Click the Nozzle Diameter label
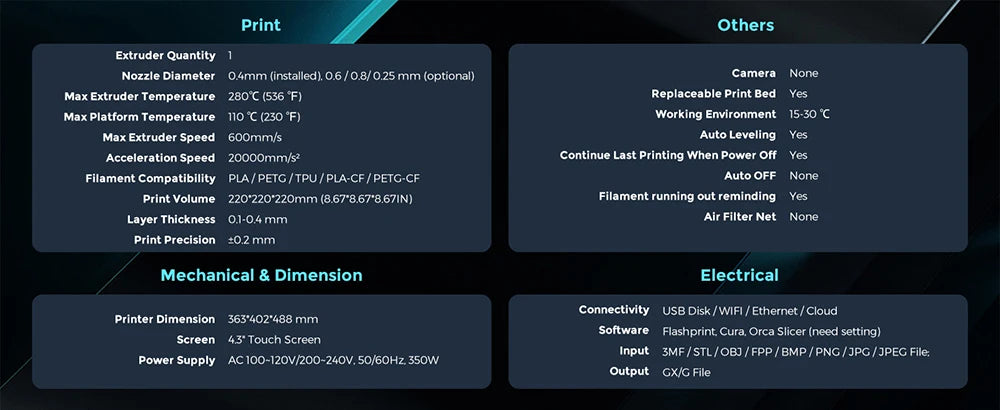The width and height of the screenshot is (1000, 410). pyautogui.click(x=168, y=76)
